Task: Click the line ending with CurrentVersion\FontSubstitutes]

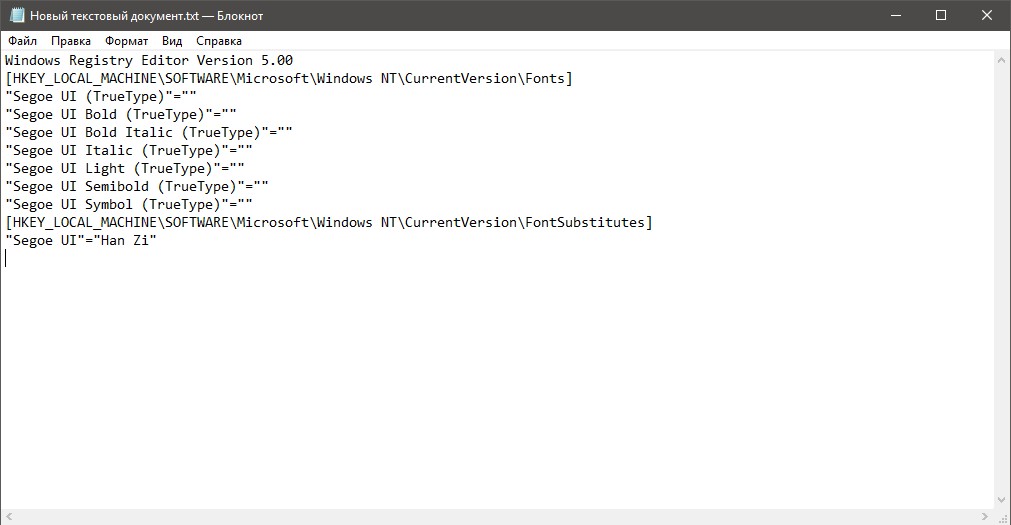Action: [x=328, y=222]
